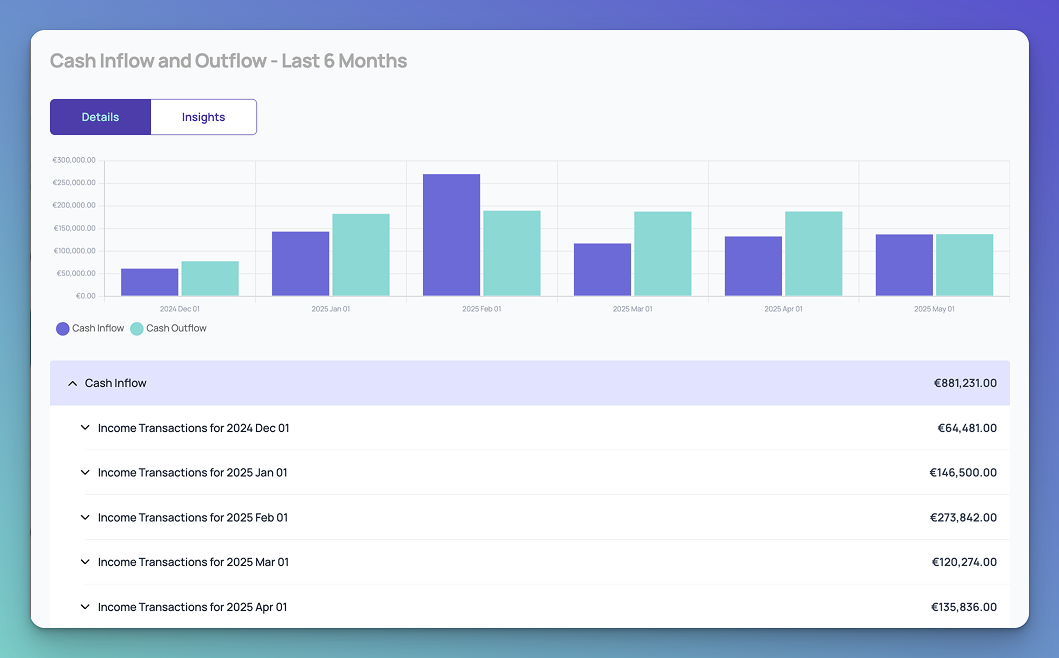This screenshot has width=1059, height=658.
Task: Click the 2024 Dec cash inflow bar
Action: click(x=149, y=282)
